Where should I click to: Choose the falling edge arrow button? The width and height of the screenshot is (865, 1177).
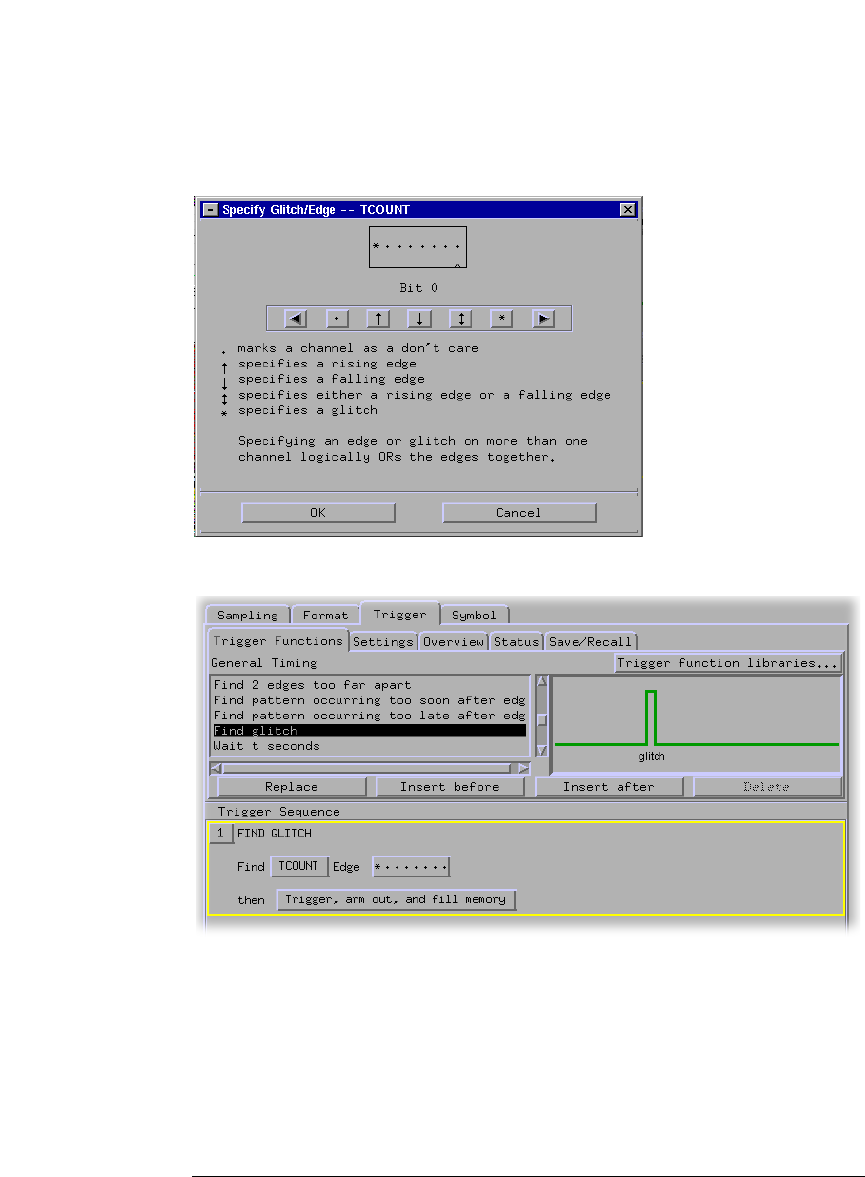(x=419, y=318)
